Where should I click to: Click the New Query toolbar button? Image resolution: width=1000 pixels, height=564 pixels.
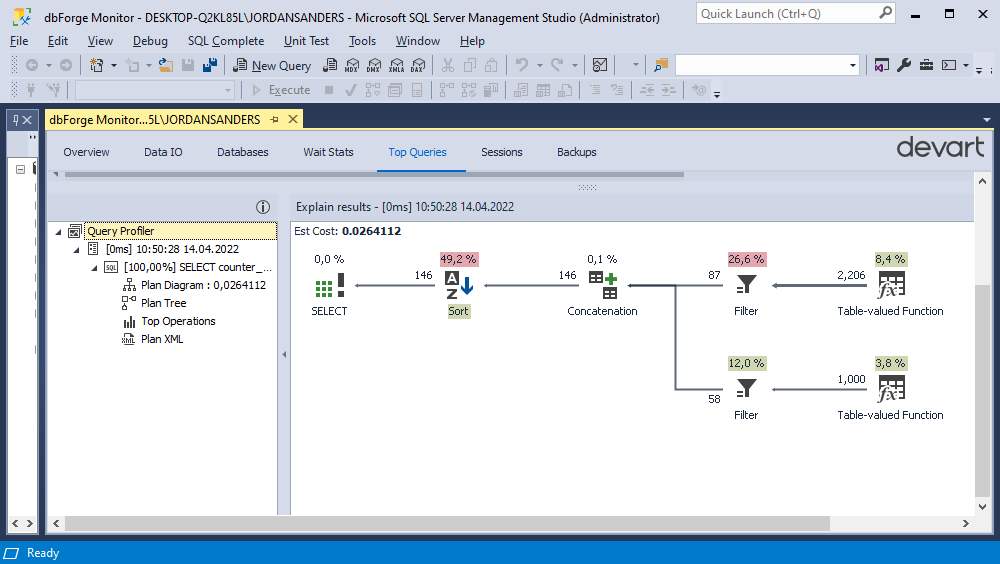tap(272, 65)
